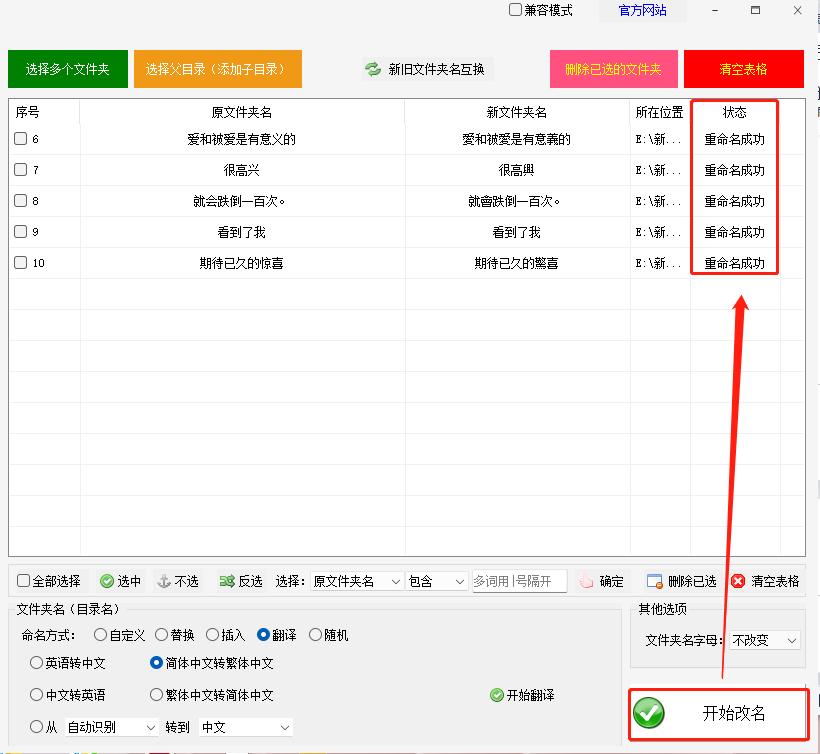The width and height of the screenshot is (820, 754).
Task: Click the anchor-shaped 不选 icon
Action: (163, 580)
